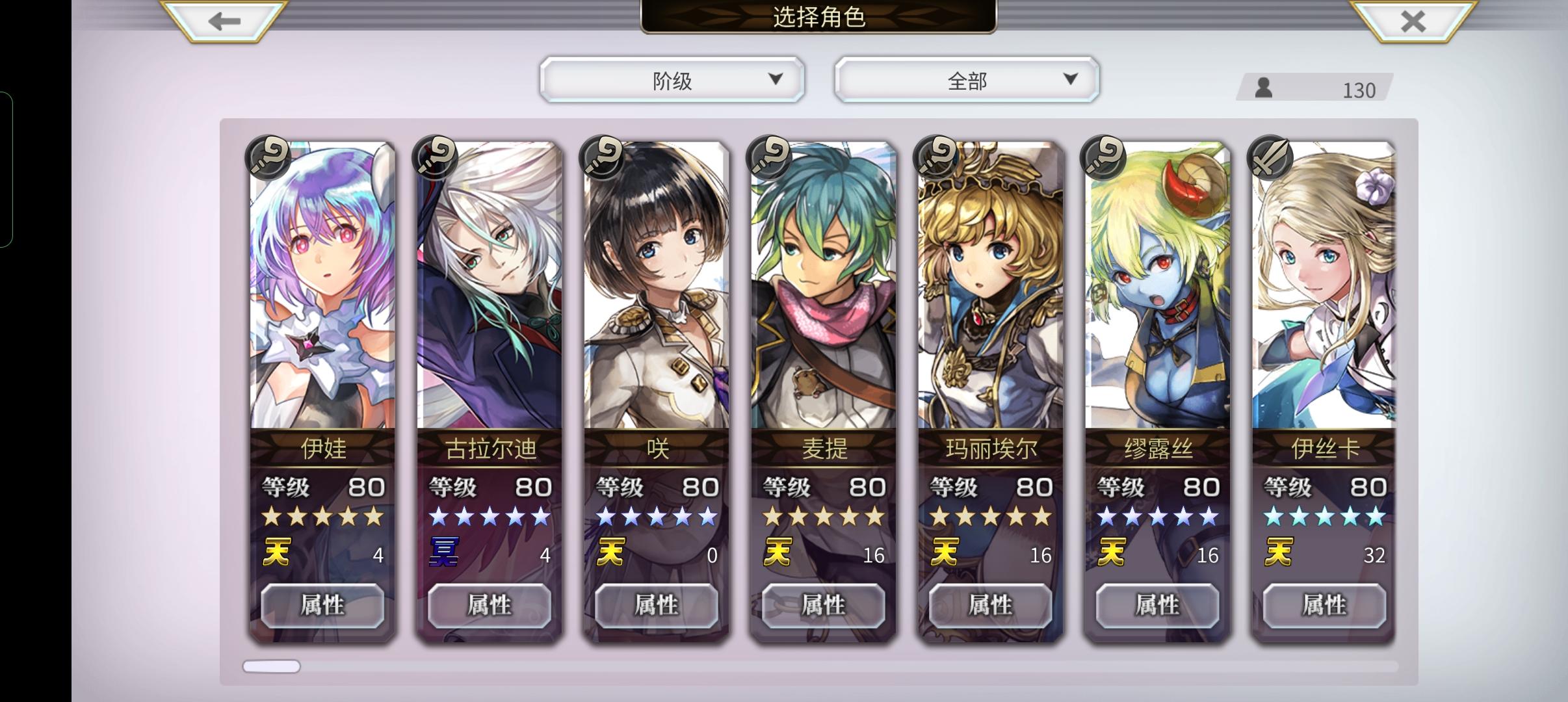View 属性 of 伊娃
Viewport: 1568px width, 702px height.
[x=322, y=605]
